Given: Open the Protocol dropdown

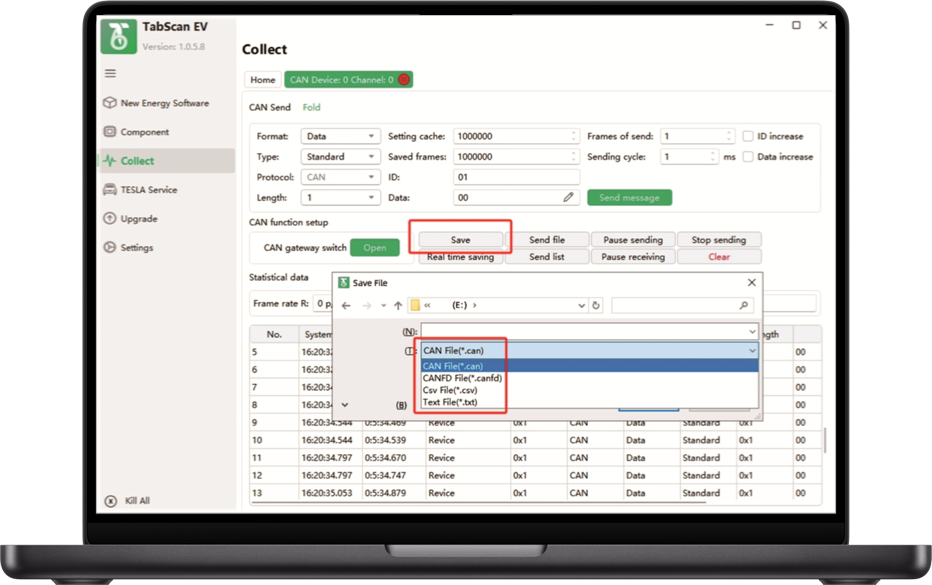Looking at the screenshot, I should pos(341,177).
